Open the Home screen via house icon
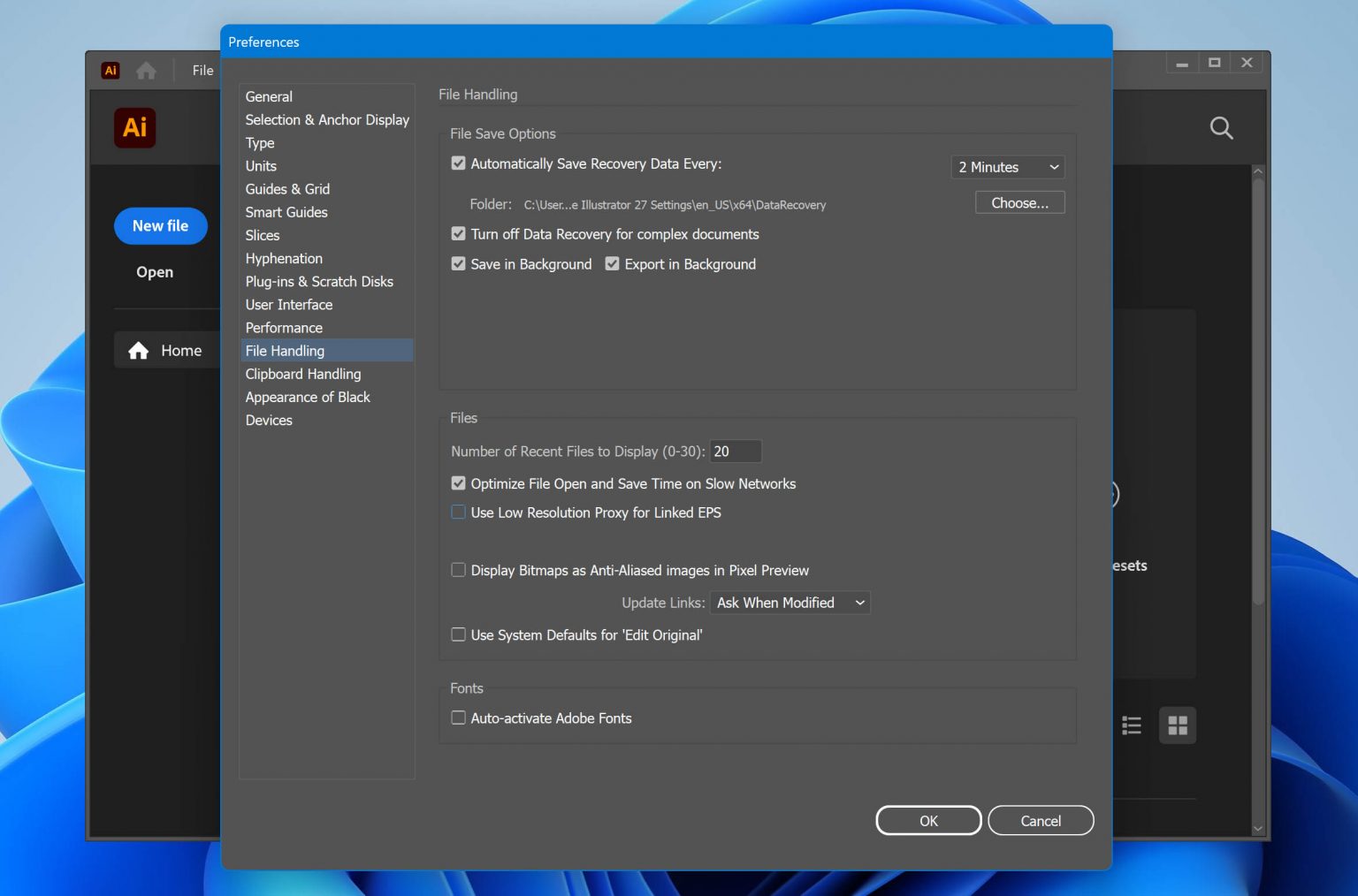The image size is (1358, 896). point(146,70)
